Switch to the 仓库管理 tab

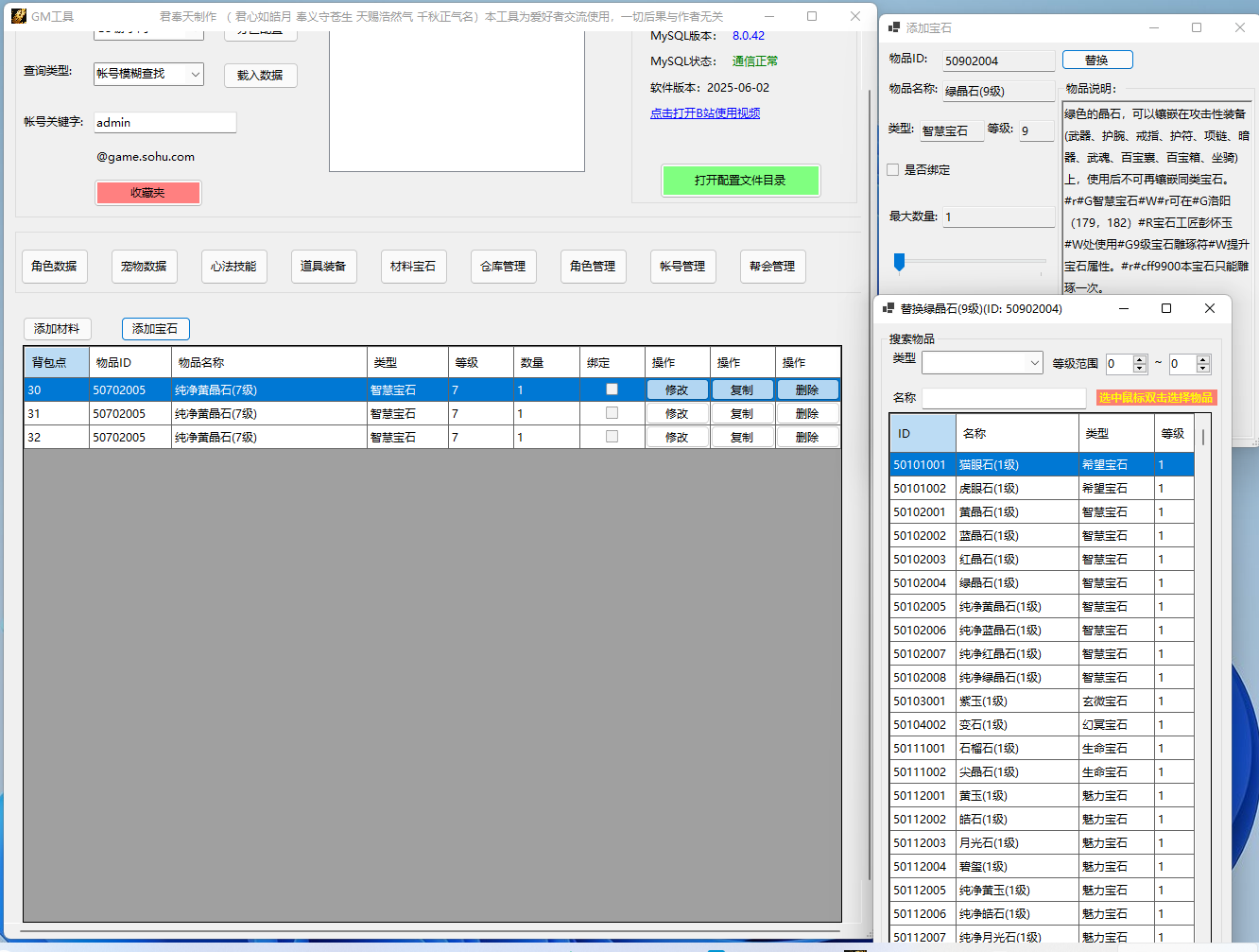pyautogui.click(x=503, y=267)
